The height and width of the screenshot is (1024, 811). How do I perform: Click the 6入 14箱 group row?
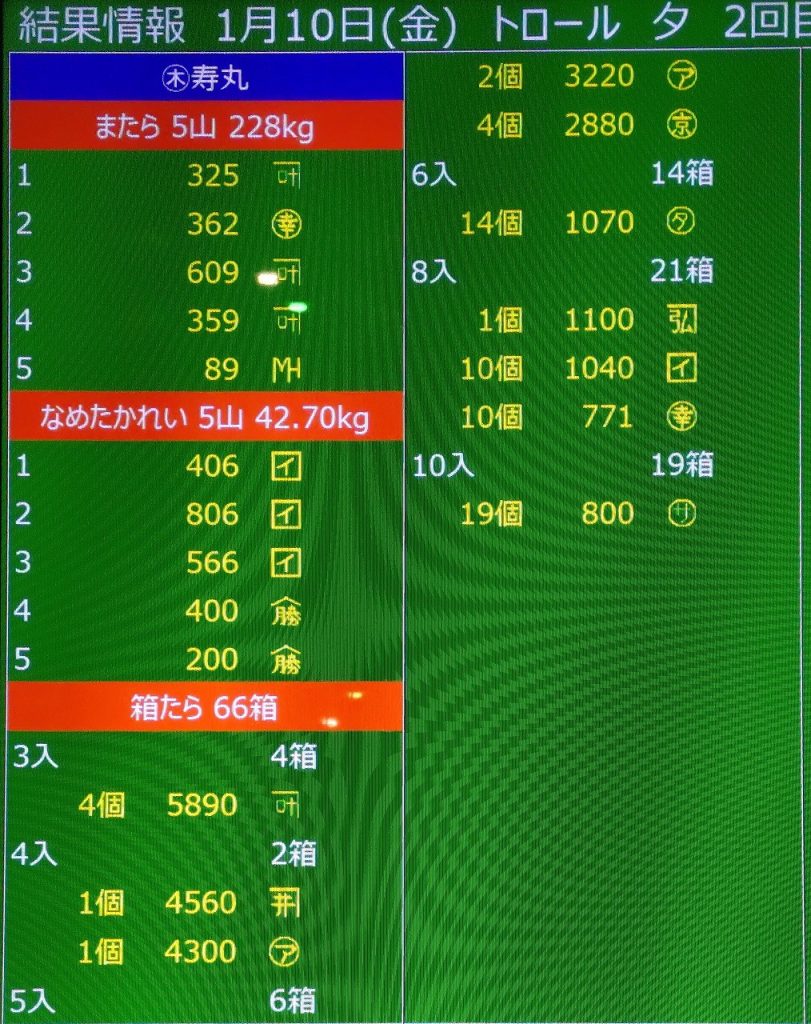561,174
